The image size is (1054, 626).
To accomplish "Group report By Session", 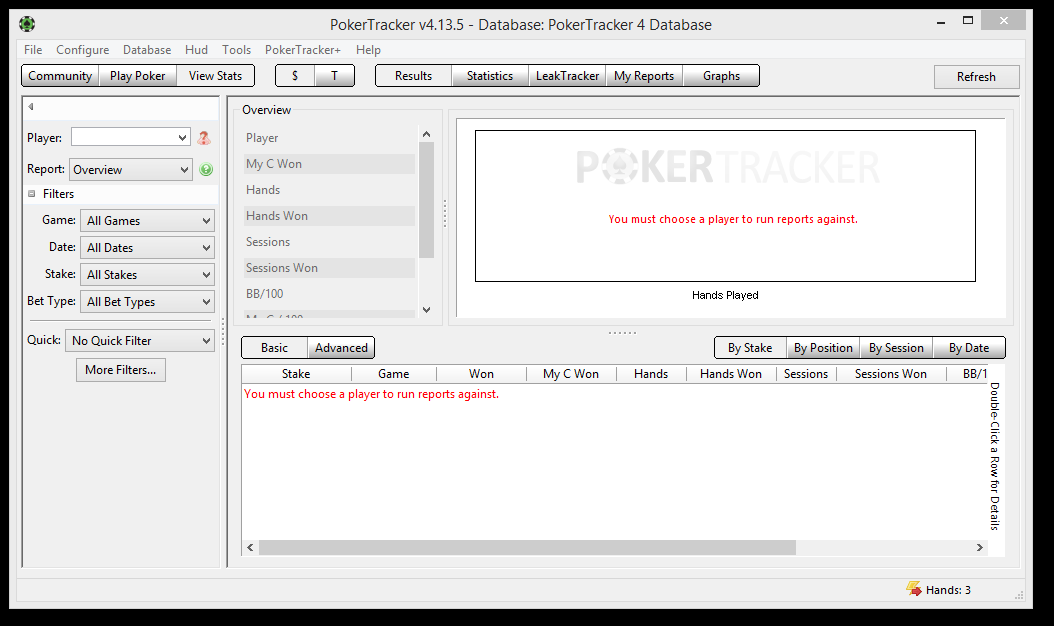I will 896,348.
